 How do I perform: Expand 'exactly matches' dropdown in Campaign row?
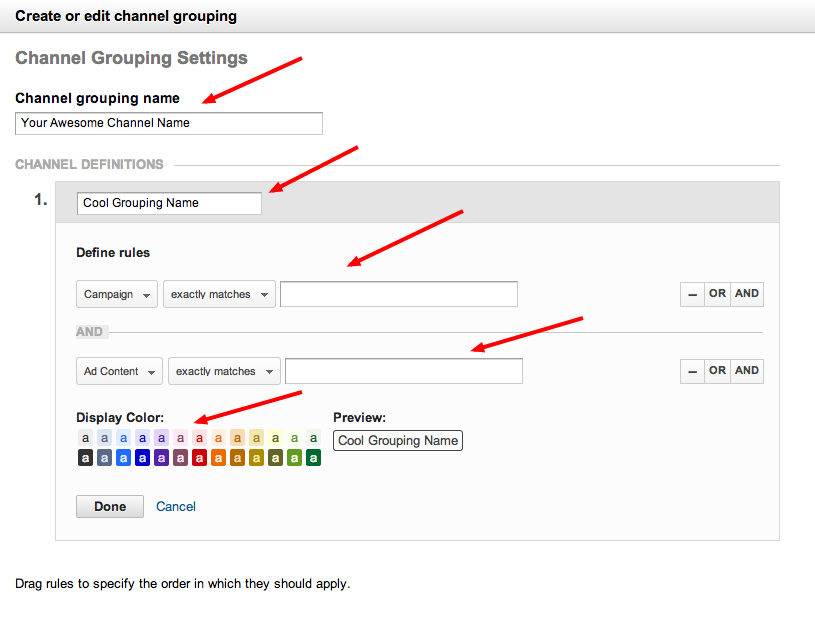pos(219,295)
